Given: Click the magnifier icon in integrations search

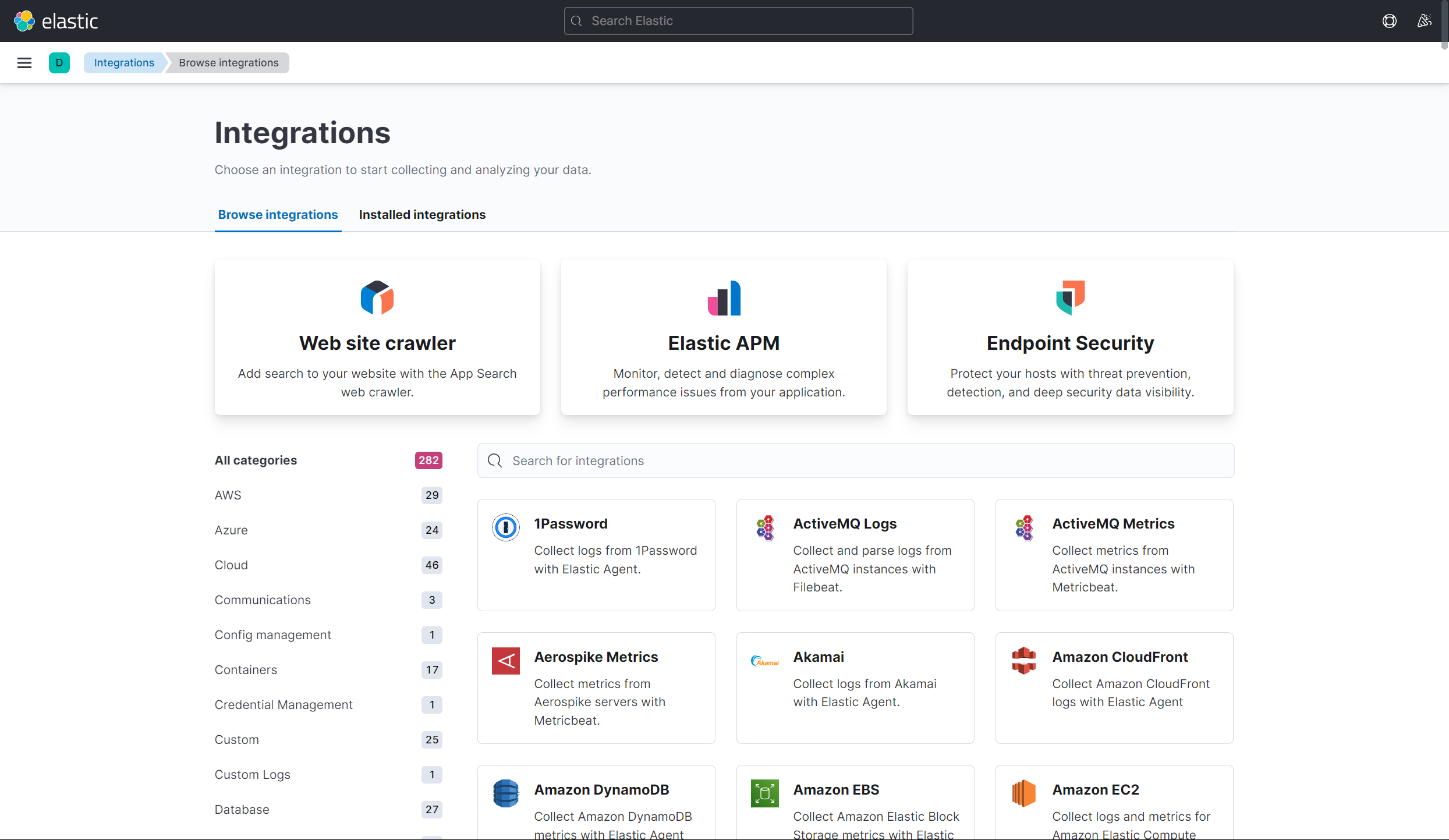Looking at the screenshot, I should [495, 460].
